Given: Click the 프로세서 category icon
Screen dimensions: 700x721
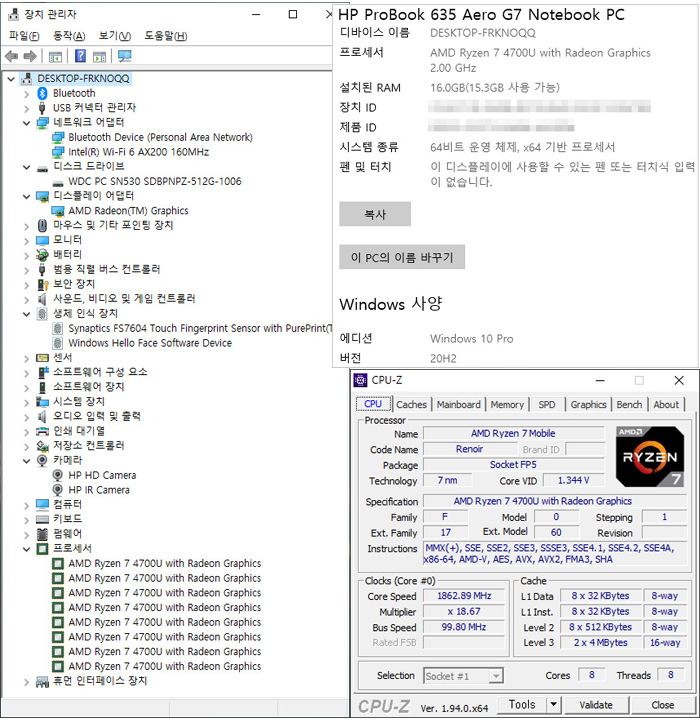Looking at the screenshot, I should [x=42, y=549].
